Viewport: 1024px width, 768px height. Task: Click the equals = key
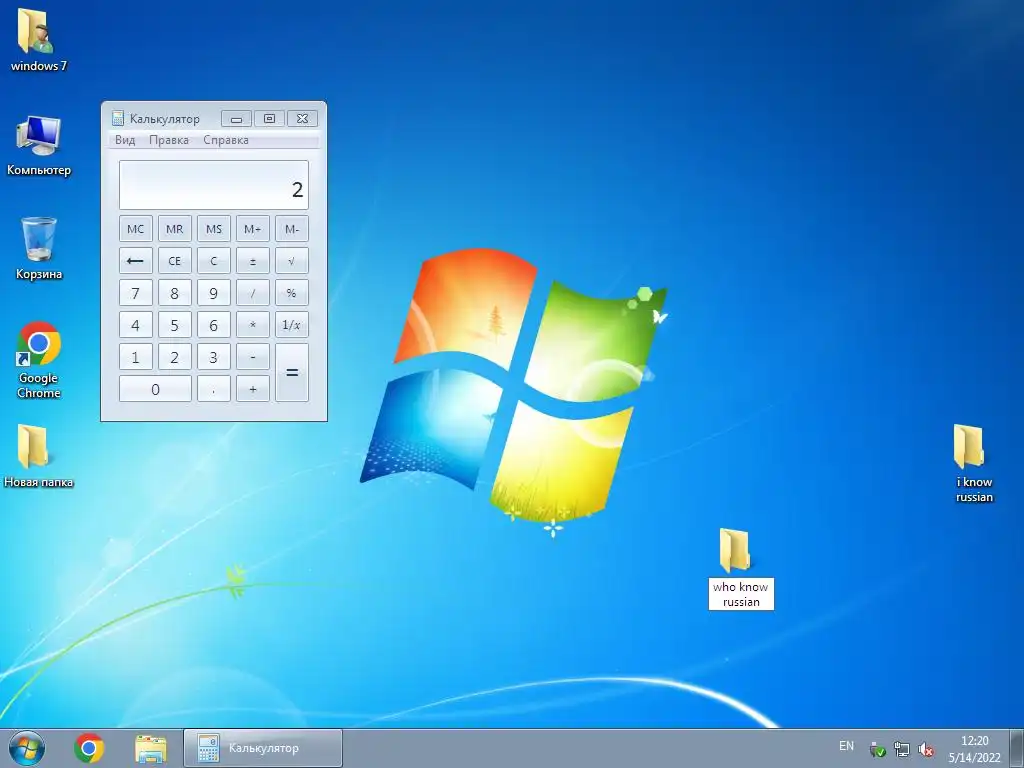[x=292, y=372]
